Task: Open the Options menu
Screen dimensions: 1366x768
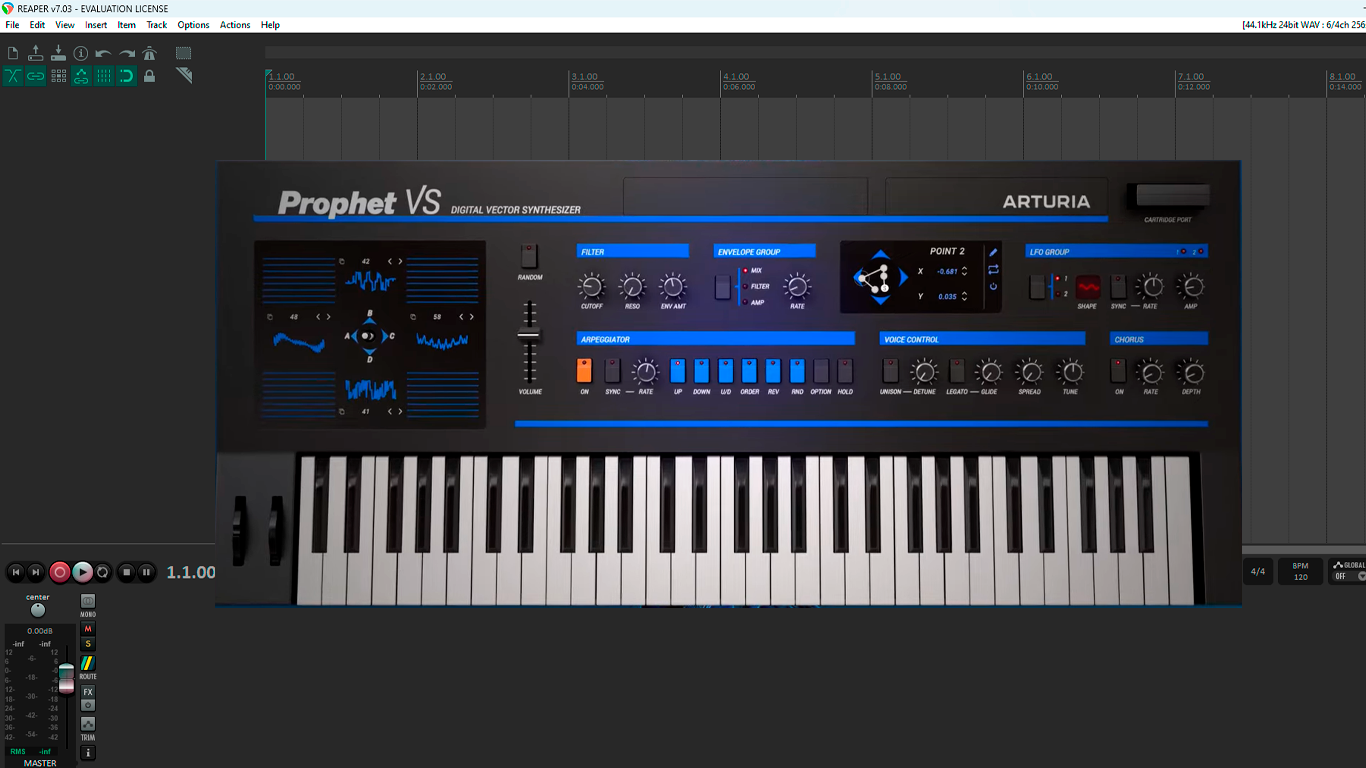Action: point(193,25)
